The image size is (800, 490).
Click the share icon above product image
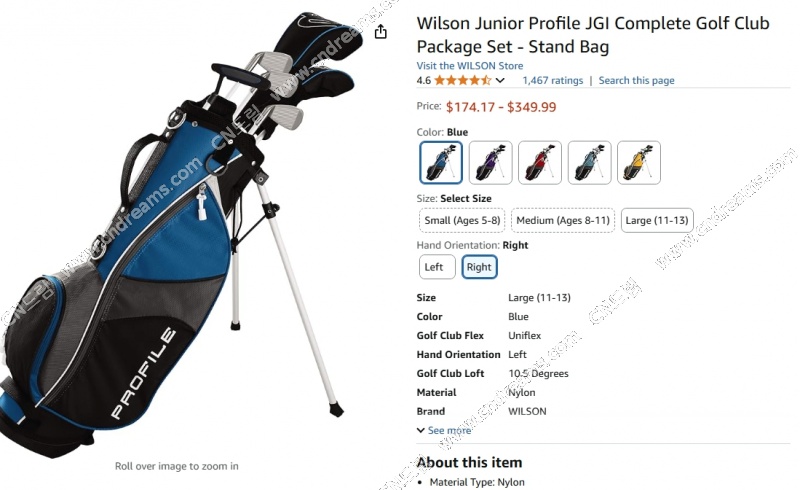381,32
